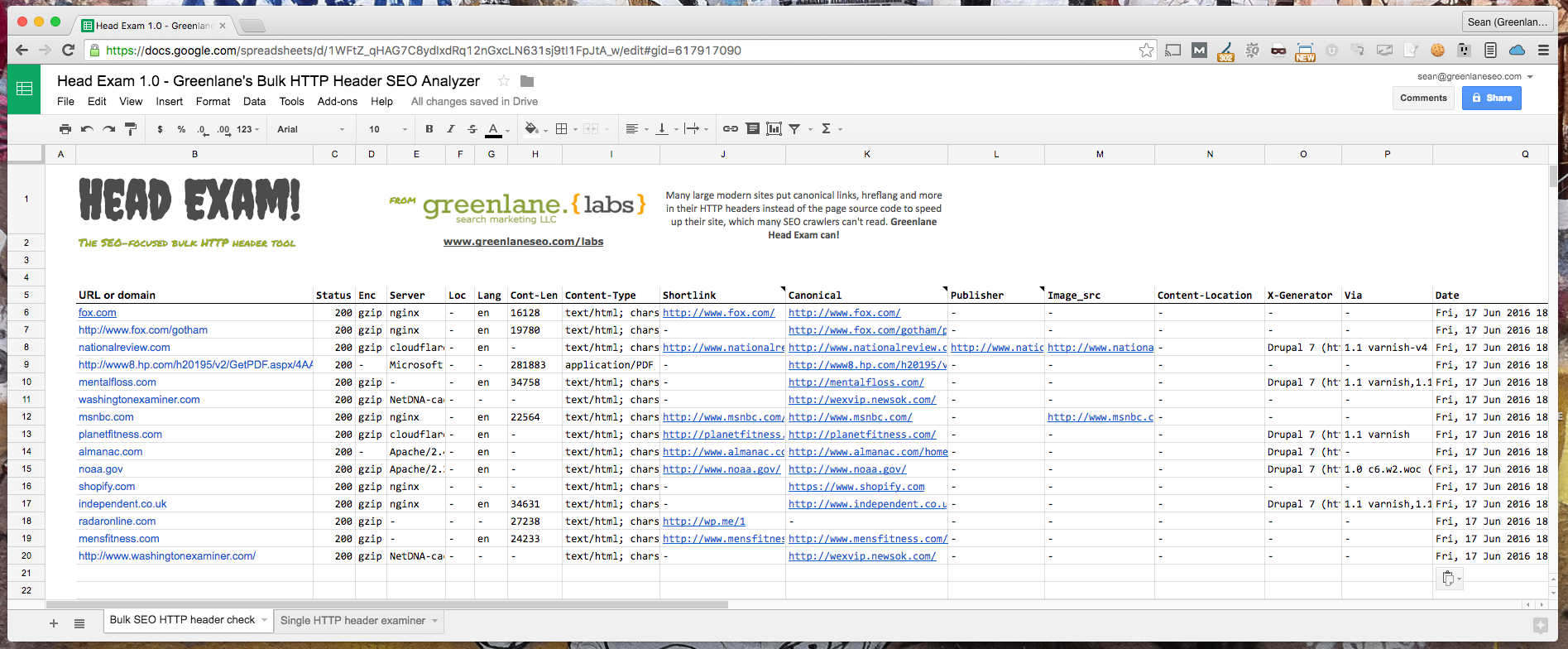Open the all sheets list icon
Screen dimensions: 1568x649
click(x=79, y=623)
